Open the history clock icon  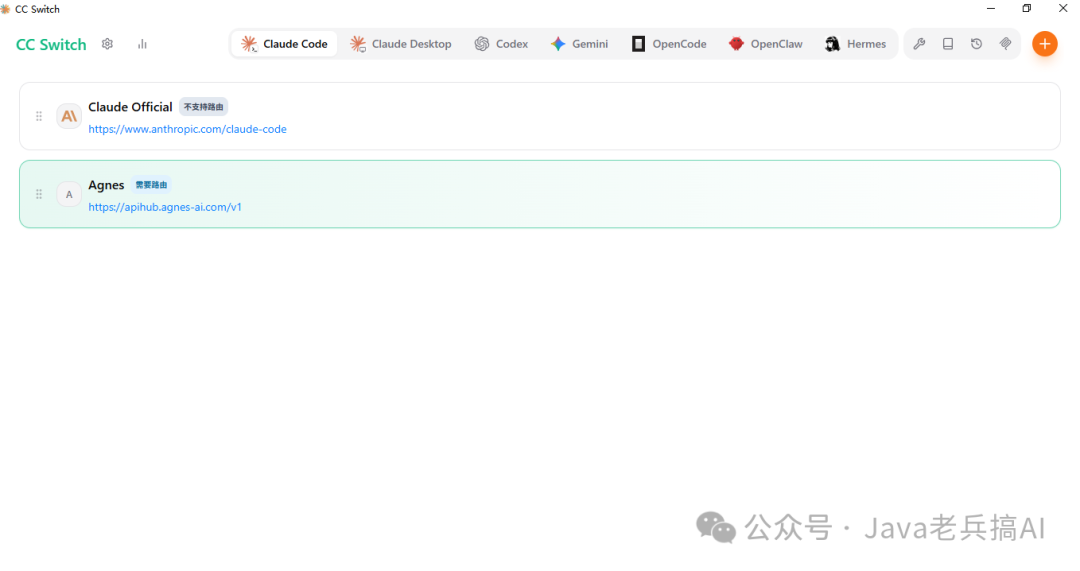976,44
